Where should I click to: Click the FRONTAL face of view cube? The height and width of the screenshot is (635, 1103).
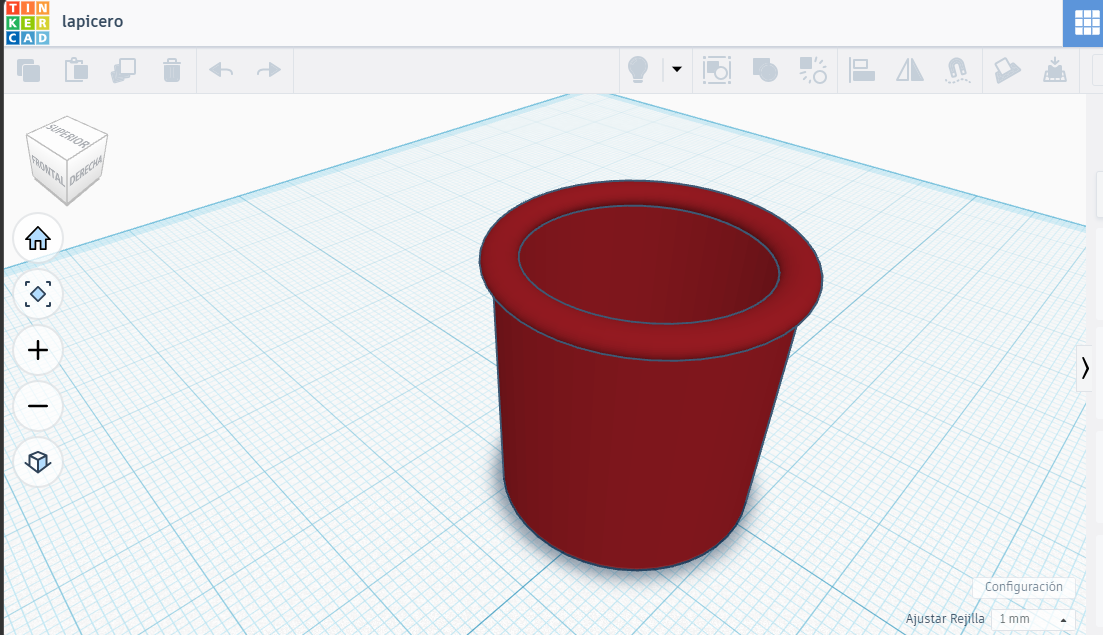[x=48, y=169]
